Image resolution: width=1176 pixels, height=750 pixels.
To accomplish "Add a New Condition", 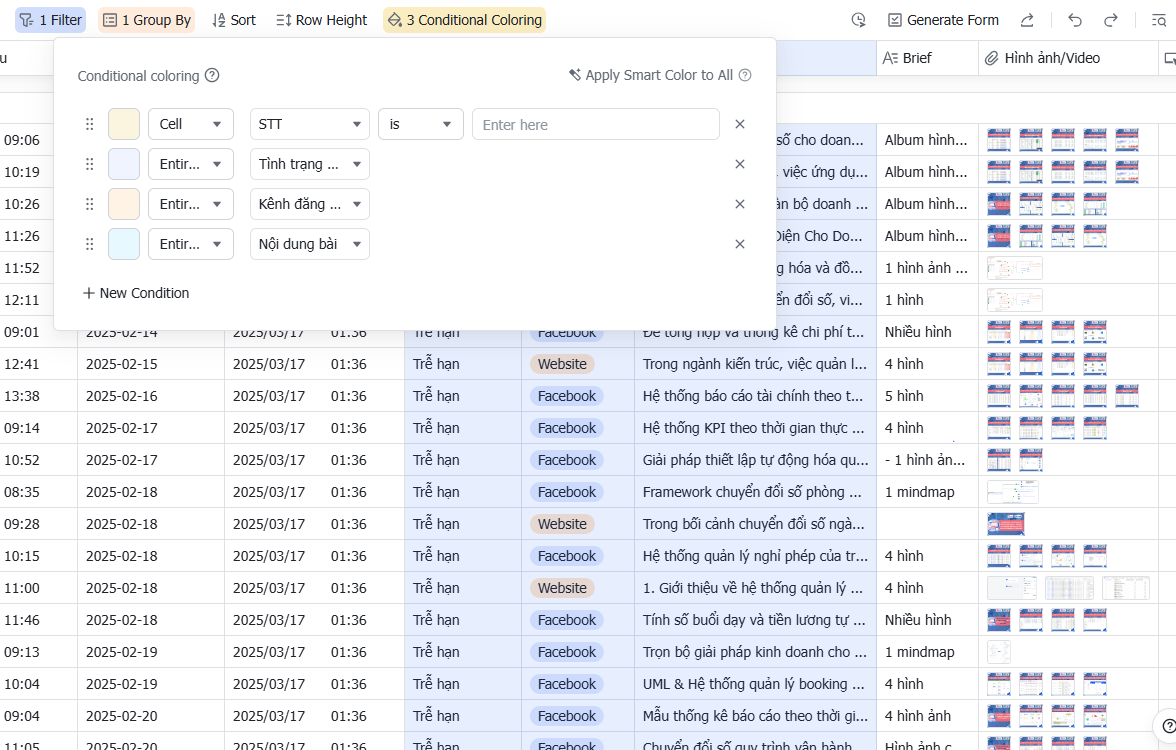I will tap(136, 293).
